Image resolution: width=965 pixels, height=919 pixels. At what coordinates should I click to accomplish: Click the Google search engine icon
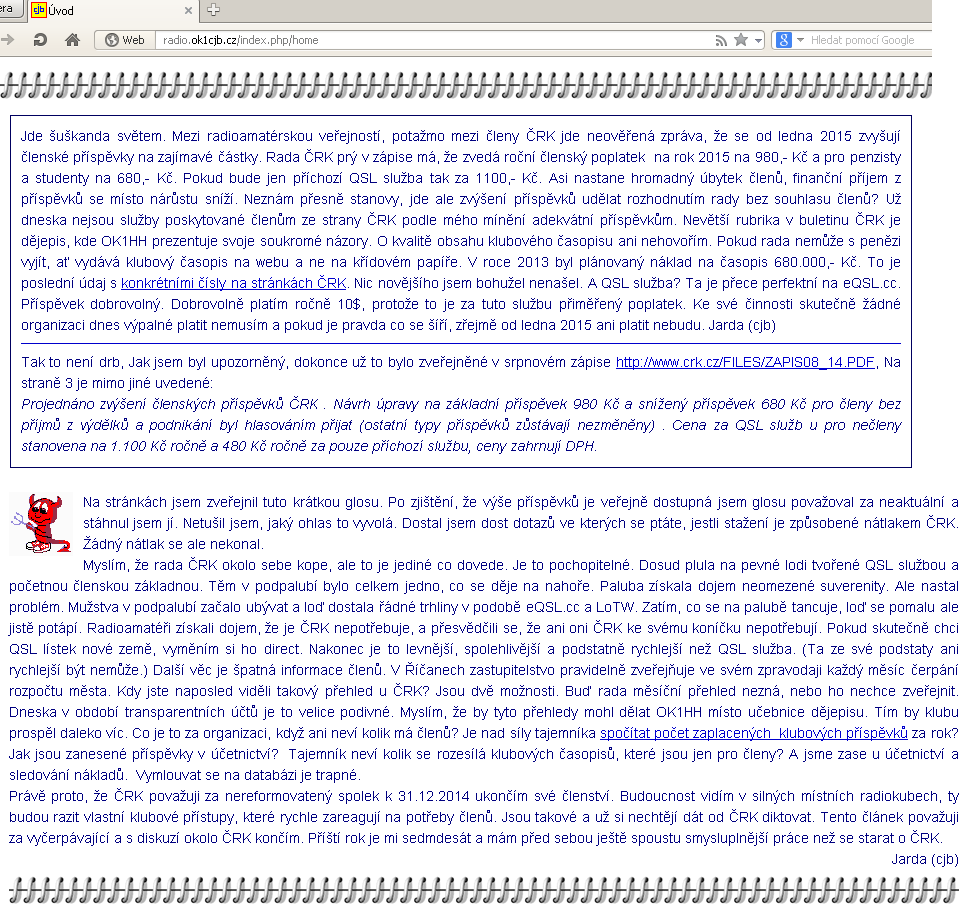[783, 40]
